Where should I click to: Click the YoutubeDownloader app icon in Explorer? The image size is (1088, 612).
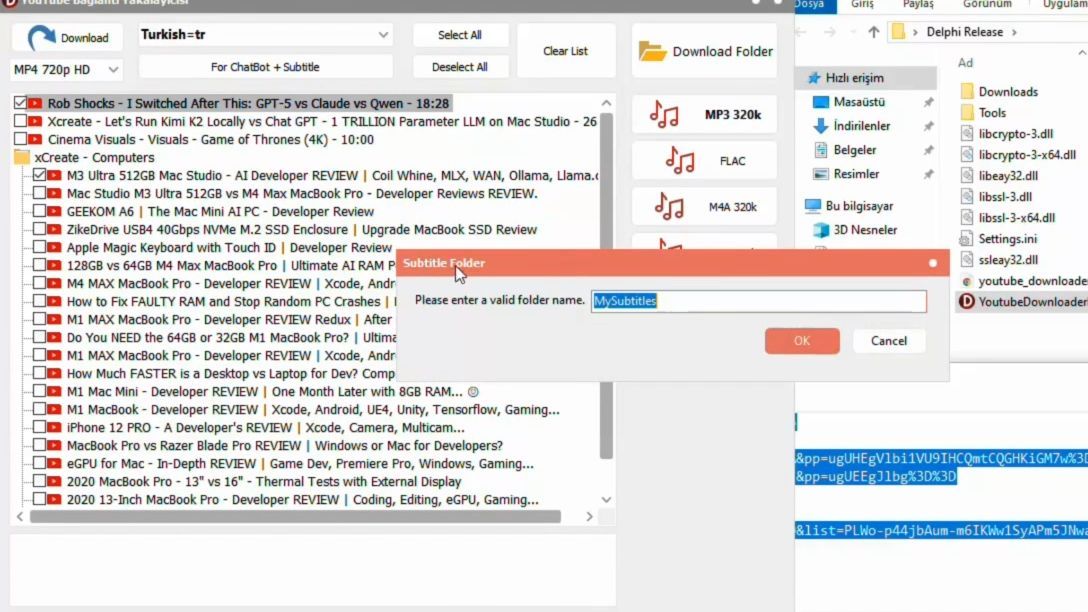(x=966, y=301)
